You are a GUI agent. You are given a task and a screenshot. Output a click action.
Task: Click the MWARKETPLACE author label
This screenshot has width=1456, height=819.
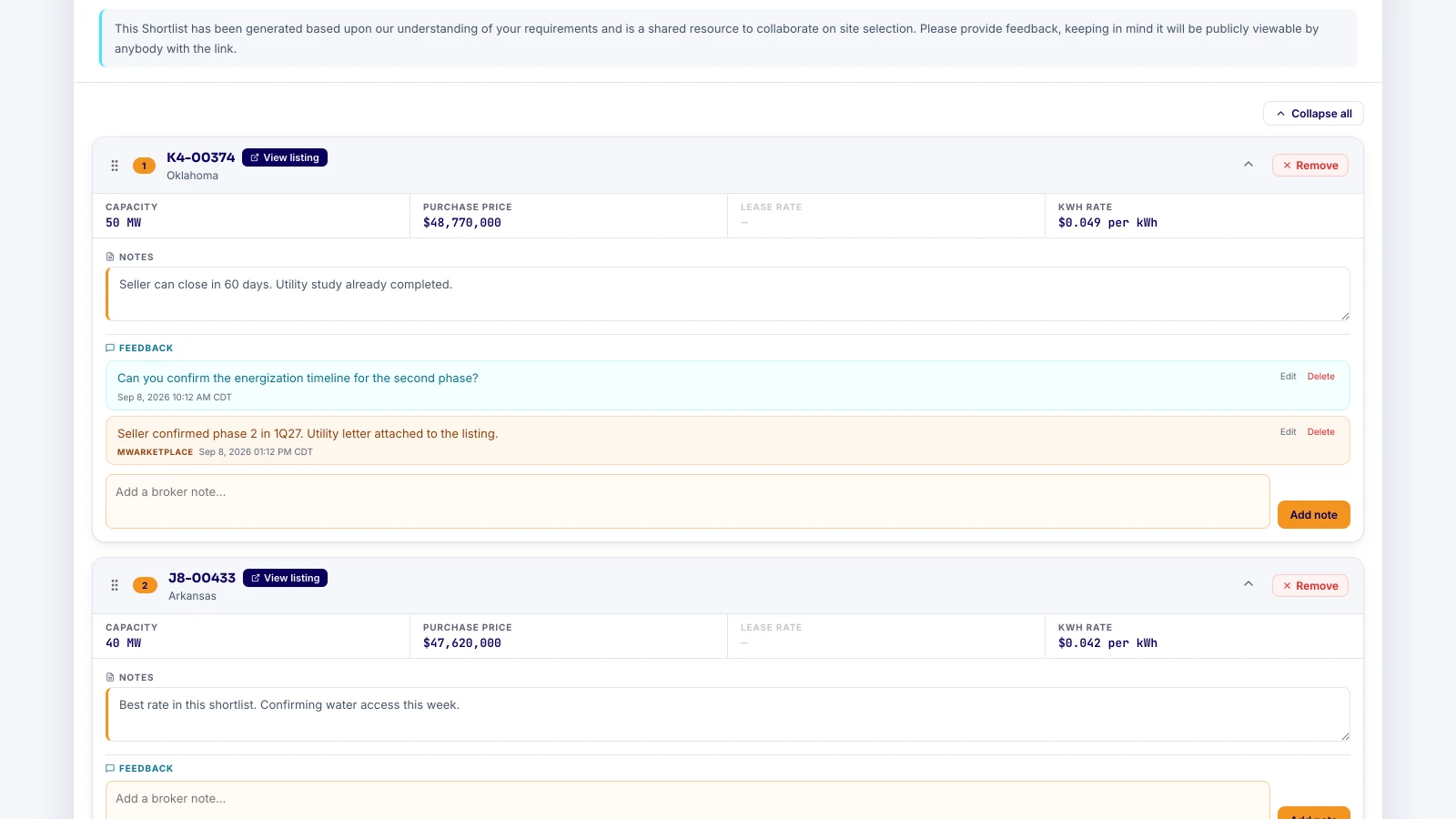[156, 452]
